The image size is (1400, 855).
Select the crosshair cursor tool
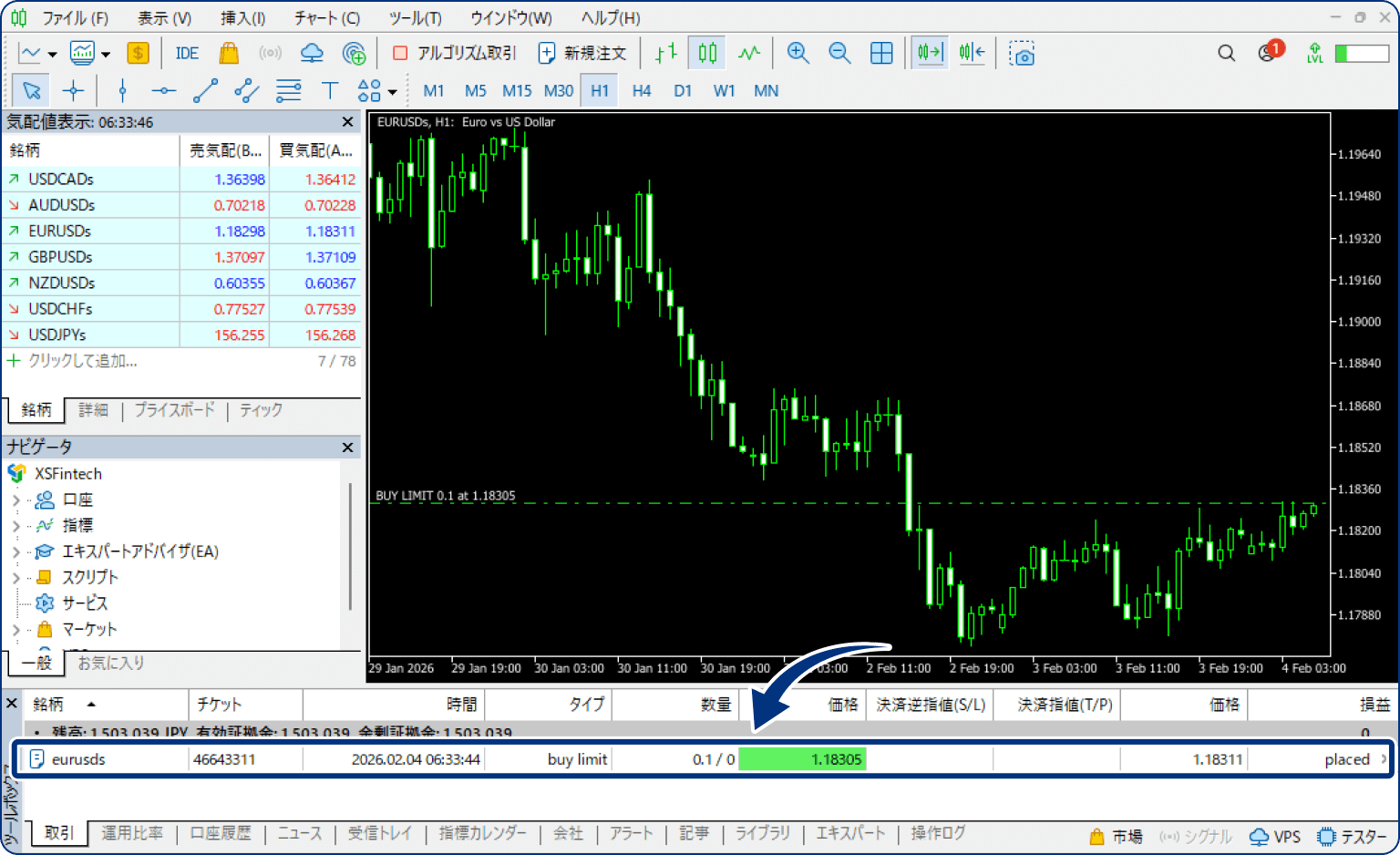[73, 90]
